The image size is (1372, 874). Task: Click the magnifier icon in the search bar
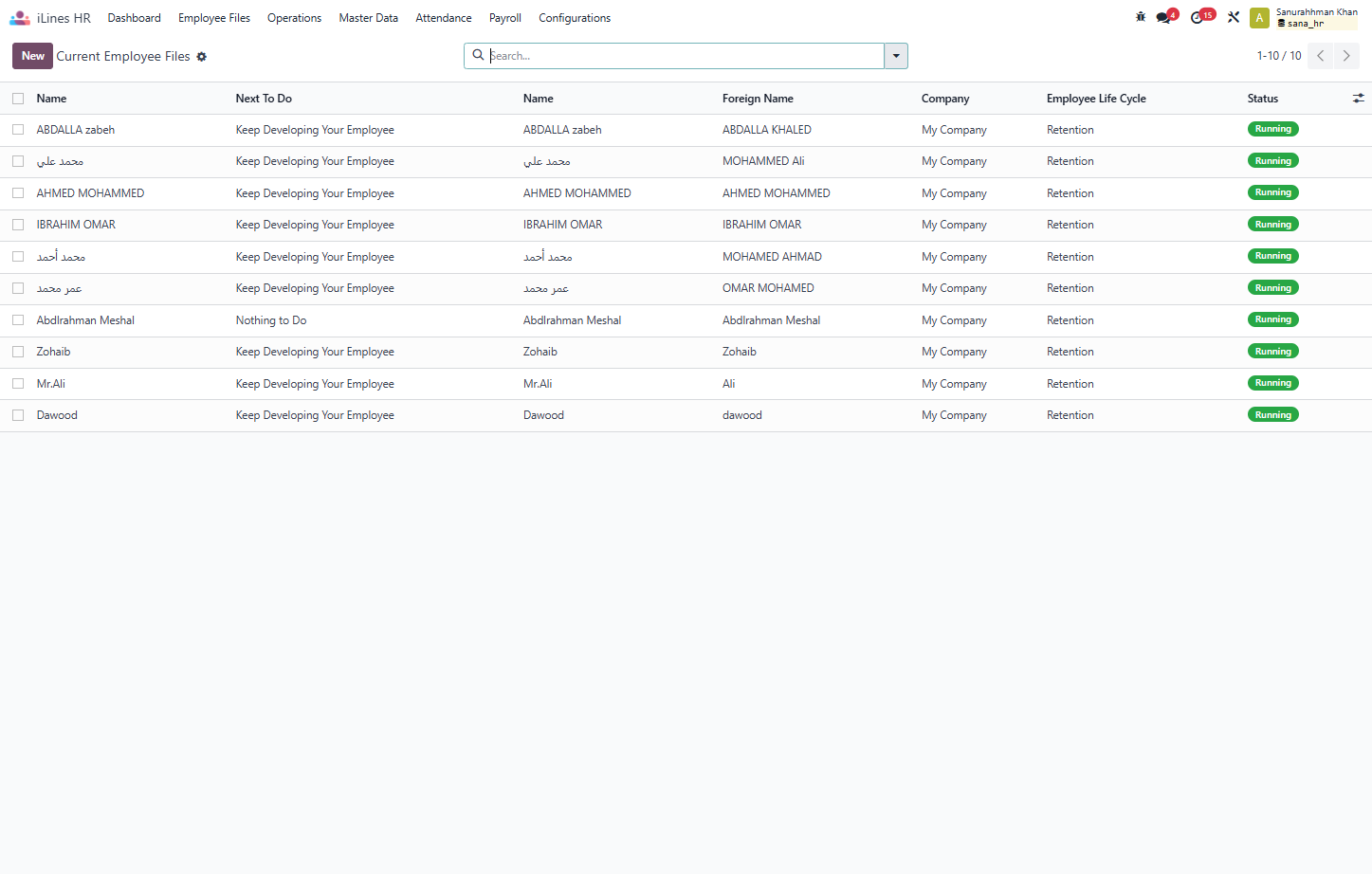(x=479, y=55)
